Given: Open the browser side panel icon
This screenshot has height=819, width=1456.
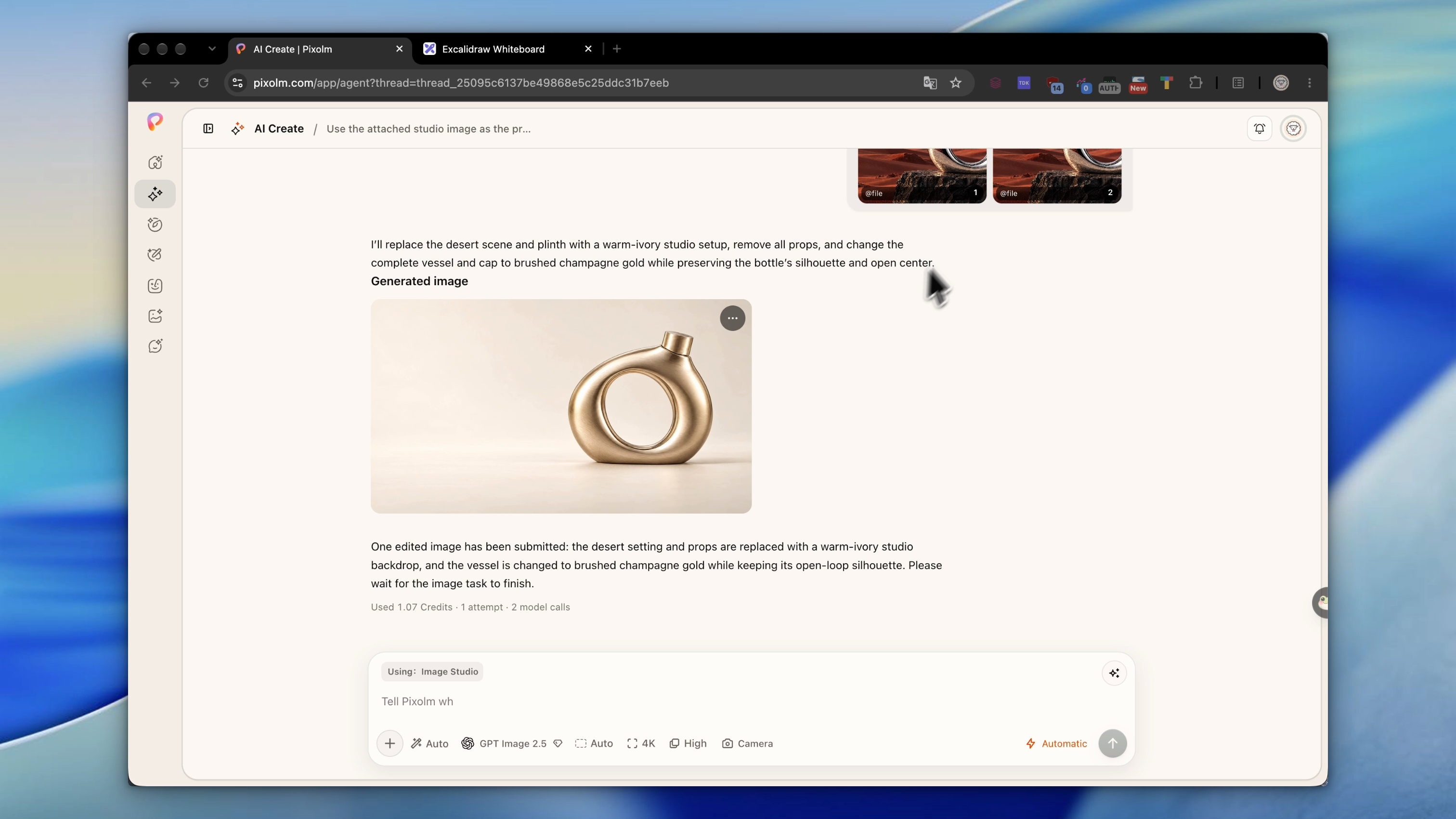Looking at the screenshot, I should (1238, 83).
